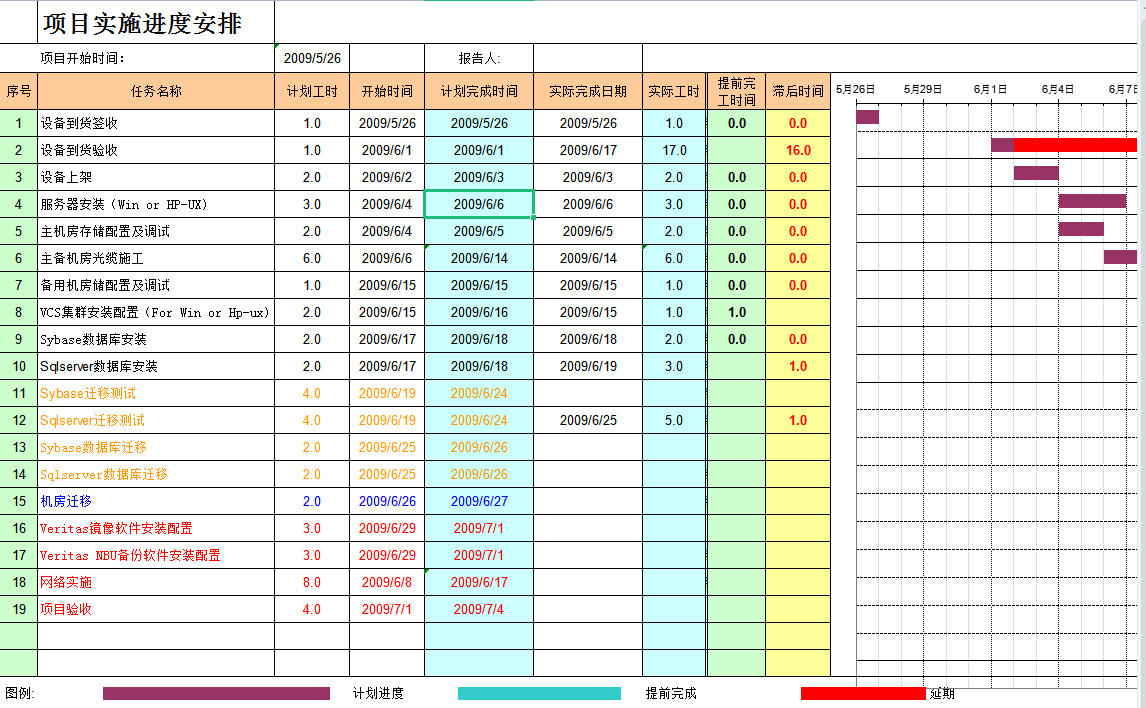Select the 3.0 actual hours for Sqlserver数据库安装

tap(674, 367)
